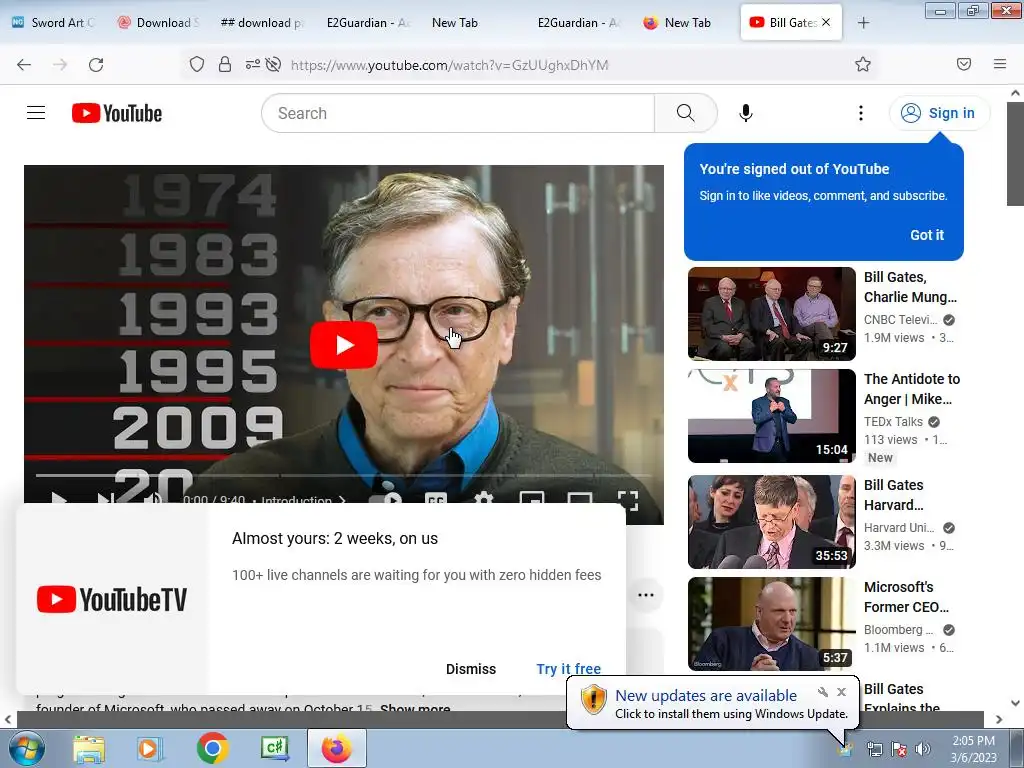
Task: Open the Action Center flag icon
Action: (899, 749)
